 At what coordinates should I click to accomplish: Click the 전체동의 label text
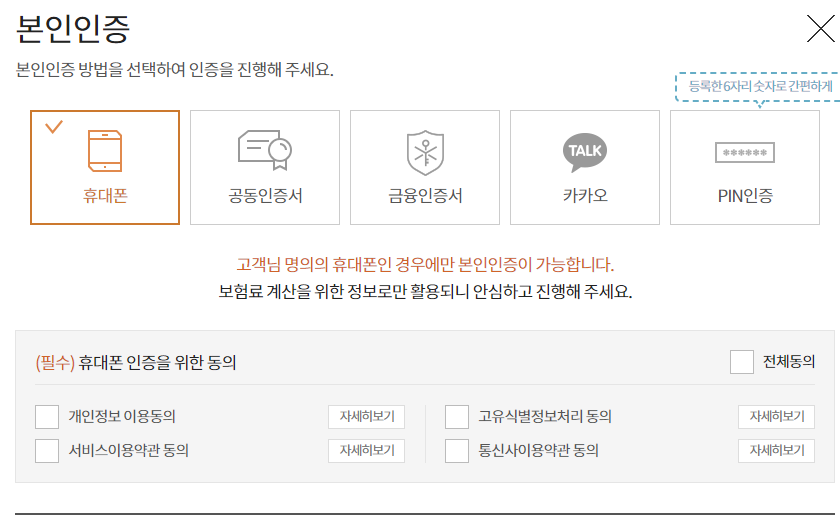[x=789, y=362]
